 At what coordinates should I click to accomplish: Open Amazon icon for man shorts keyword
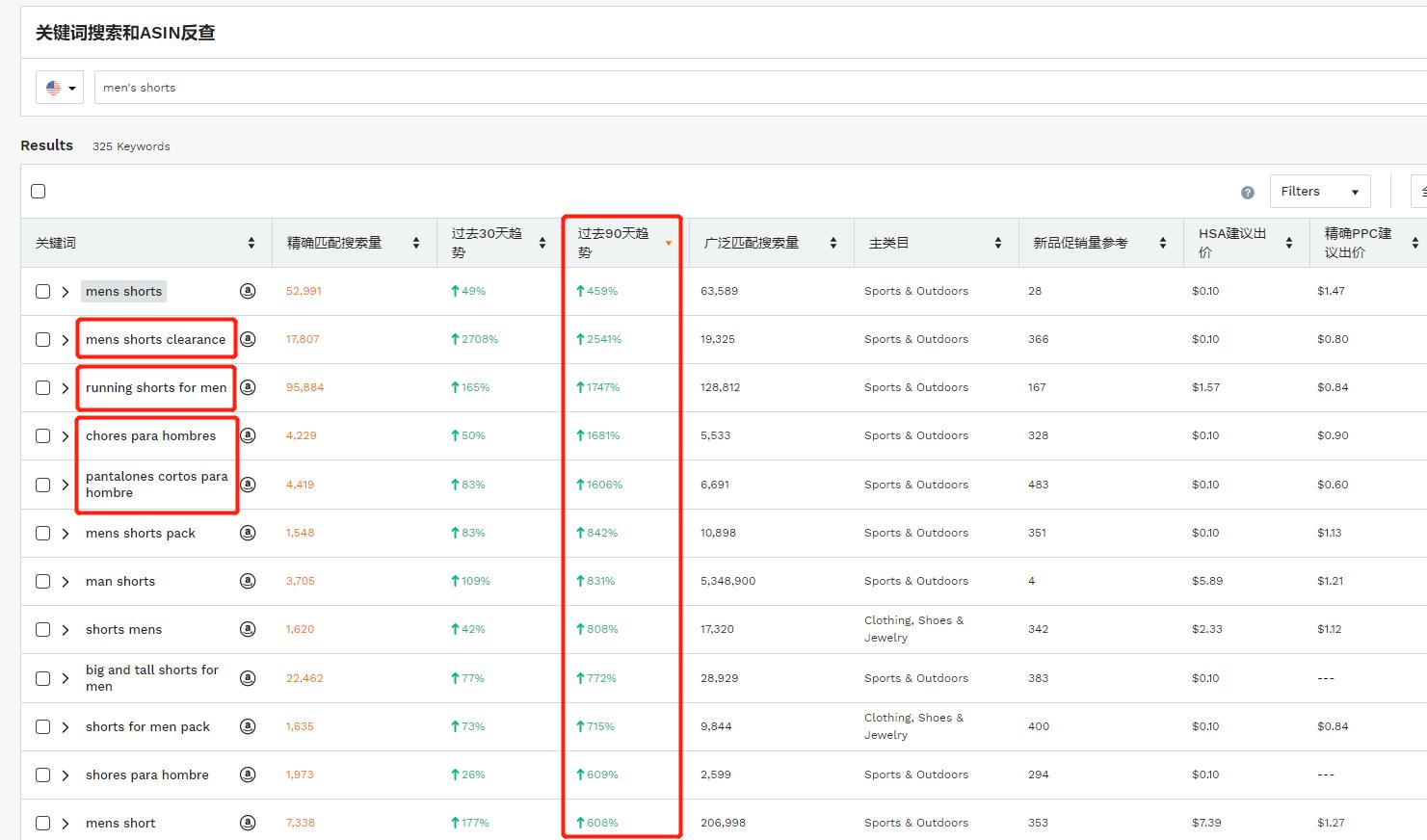point(248,581)
